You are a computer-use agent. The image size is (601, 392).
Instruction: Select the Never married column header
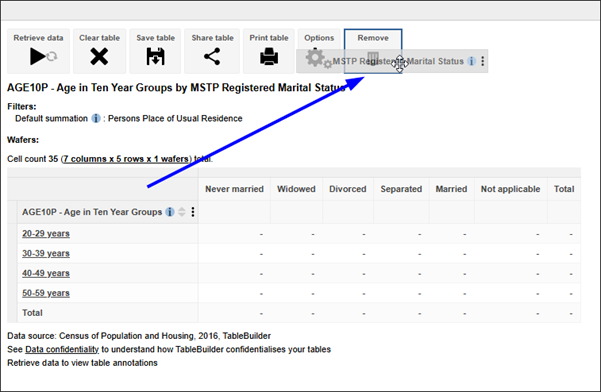(x=234, y=189)
